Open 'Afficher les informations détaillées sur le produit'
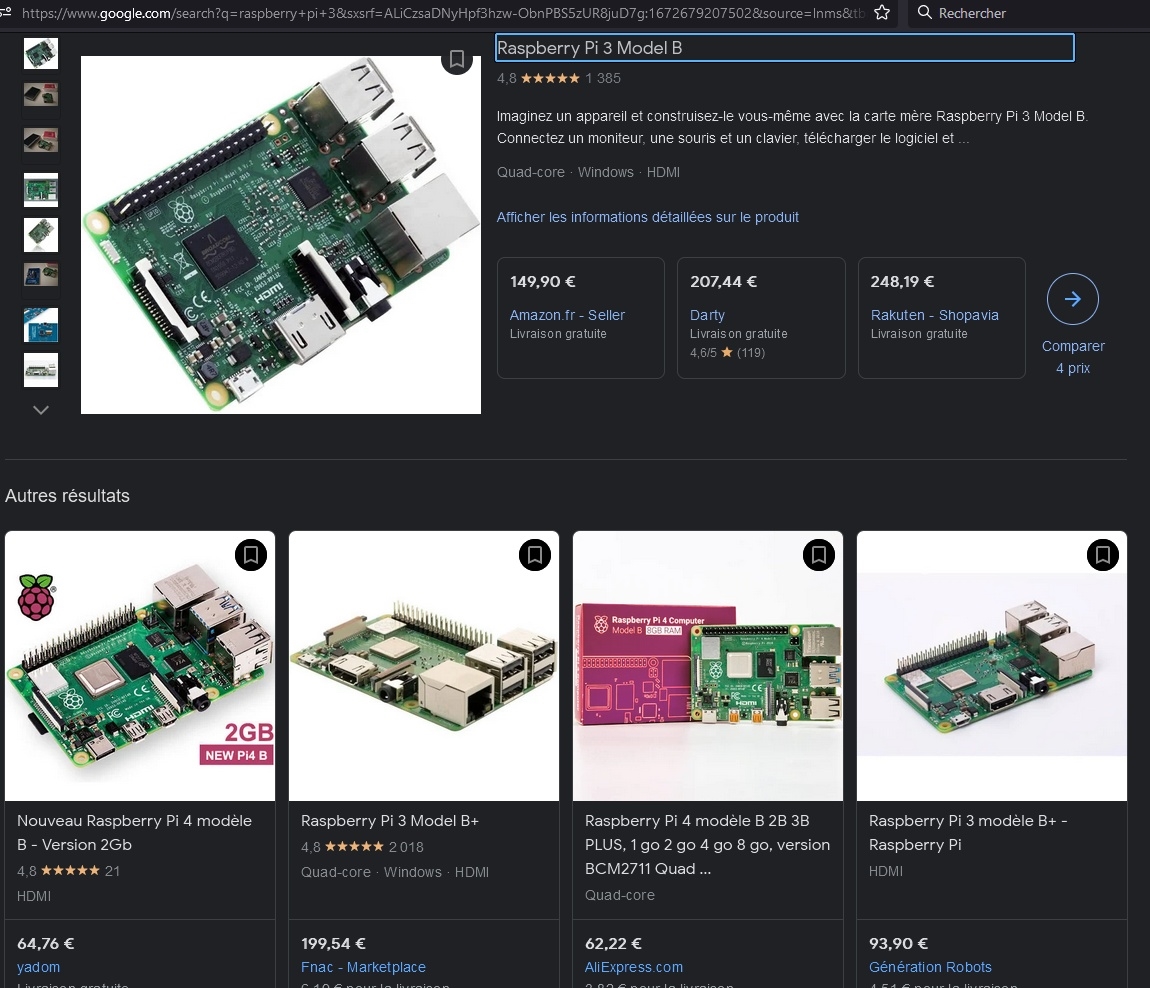Viewport: 1150px width, 988px height. (x=647, y=217)
